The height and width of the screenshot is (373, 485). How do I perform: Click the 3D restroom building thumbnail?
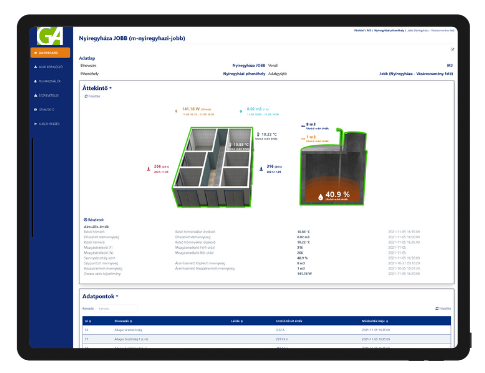pyautogui.click(x=213, y=167)
